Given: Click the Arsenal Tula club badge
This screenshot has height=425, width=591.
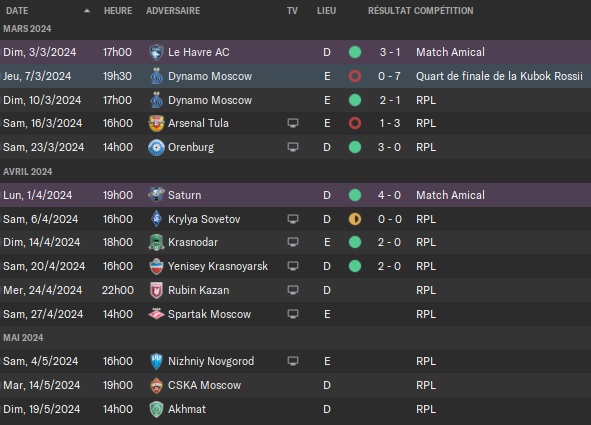Looking at the screenshot, I should (156, 123).
